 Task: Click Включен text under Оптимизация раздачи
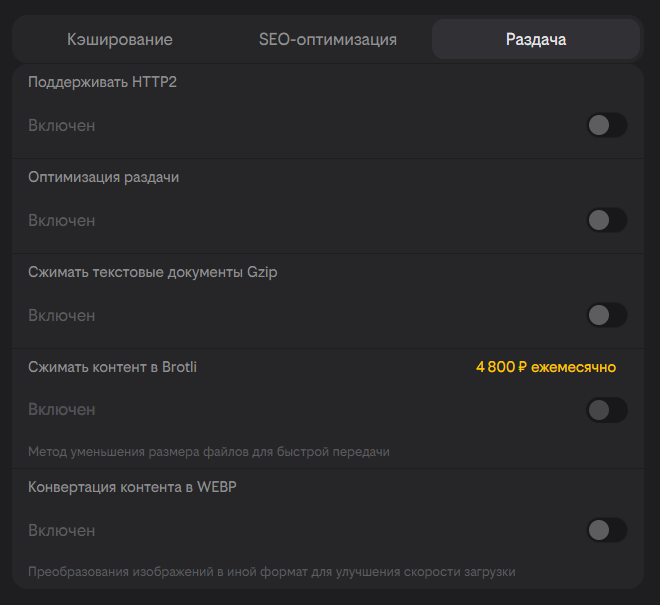click(x=61, y=220)
